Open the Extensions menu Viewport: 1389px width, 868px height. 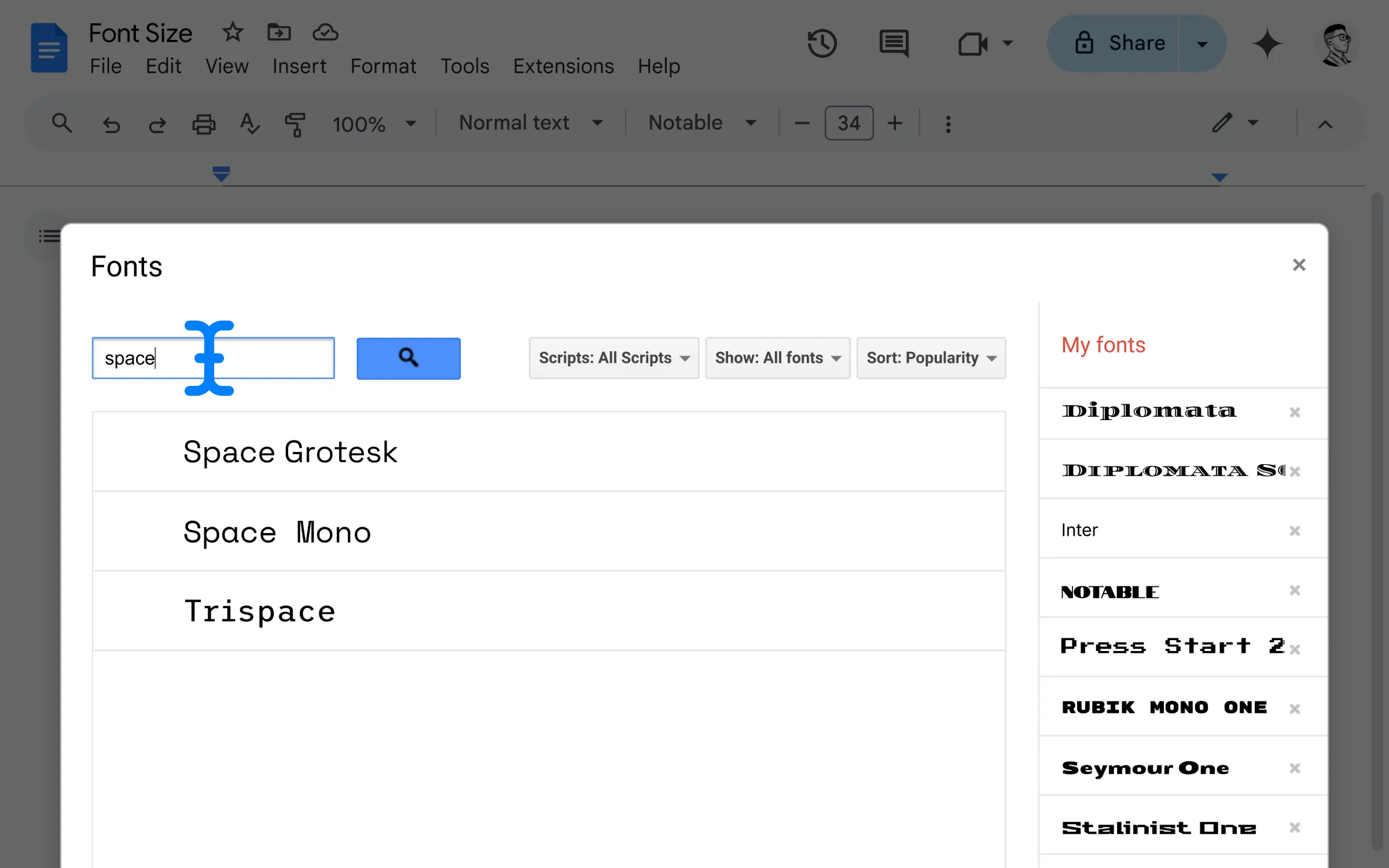coord(563,66)
